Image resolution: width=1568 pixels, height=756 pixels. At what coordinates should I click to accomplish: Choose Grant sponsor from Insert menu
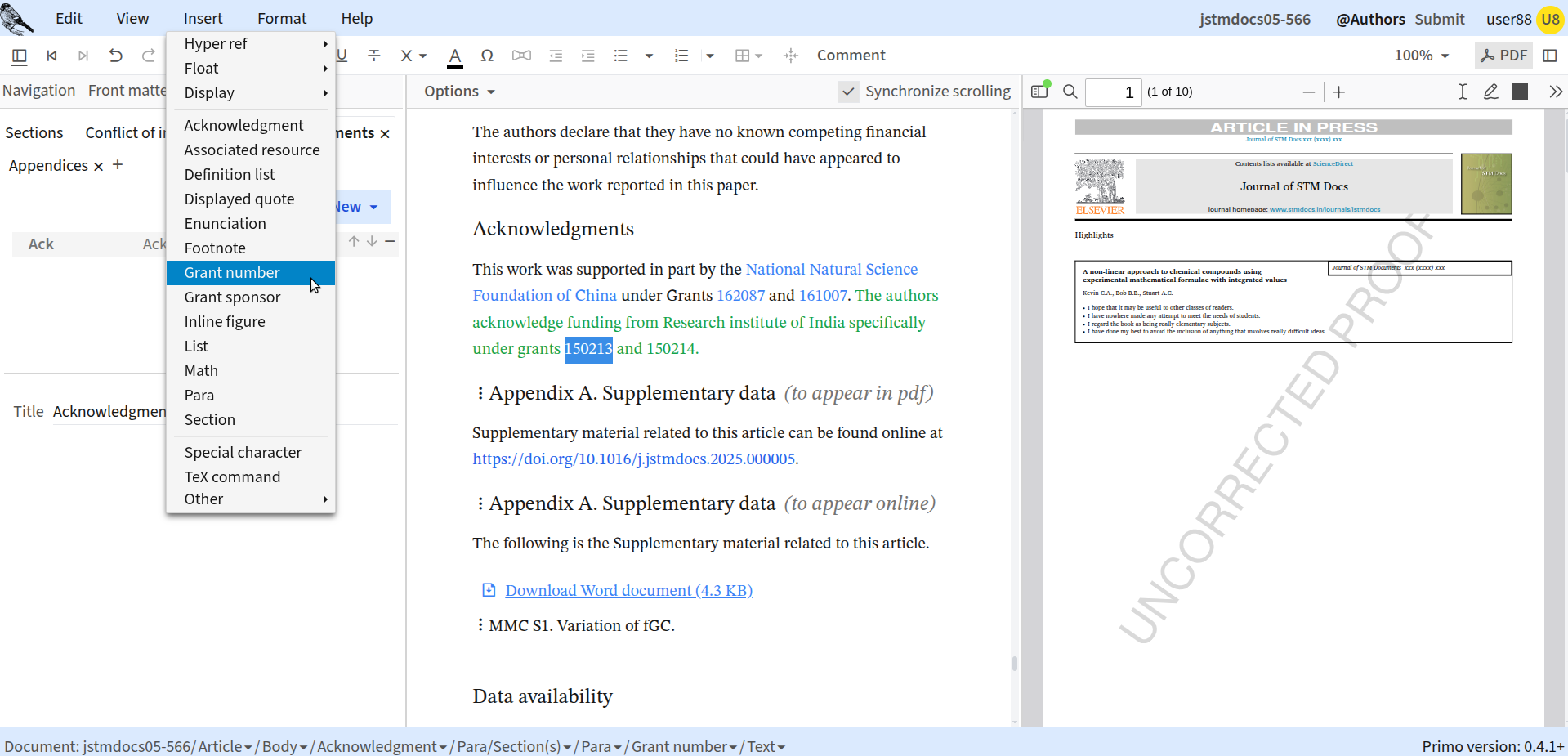pos(251,297)
